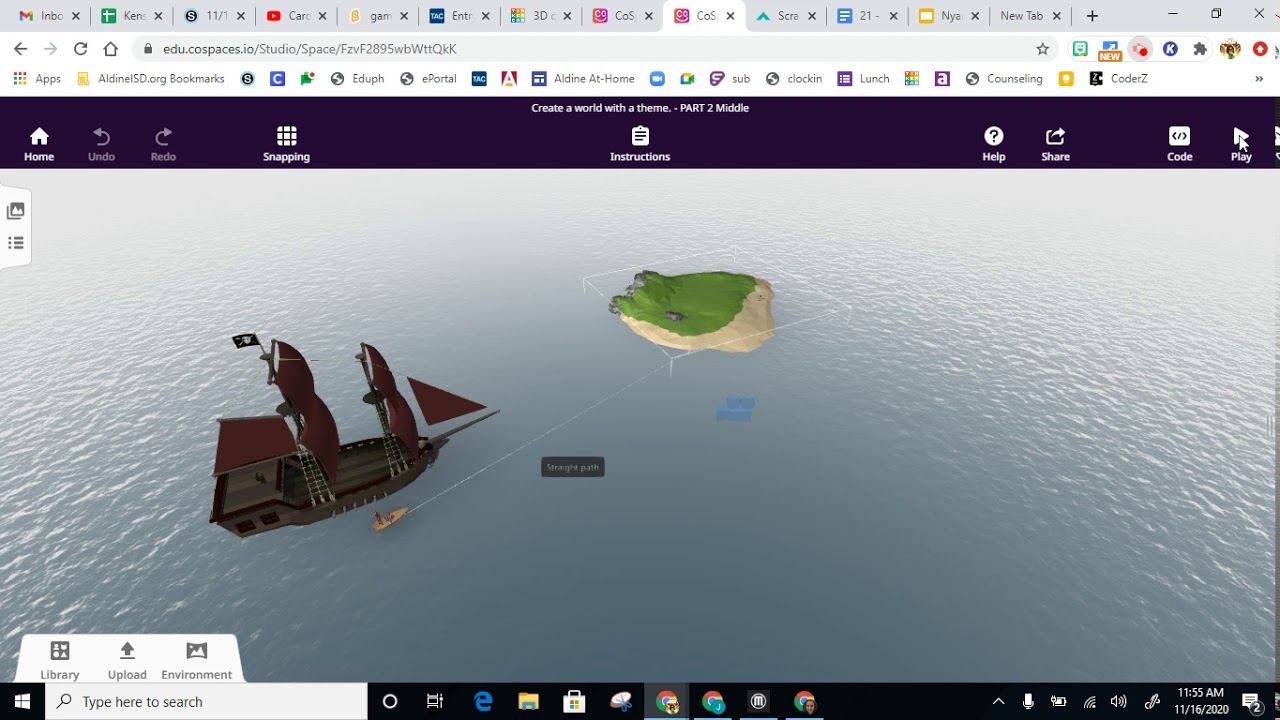Open the Zoom bookmark icon
Viewport: 1280px width, 720px height.
tap(657, 79)
